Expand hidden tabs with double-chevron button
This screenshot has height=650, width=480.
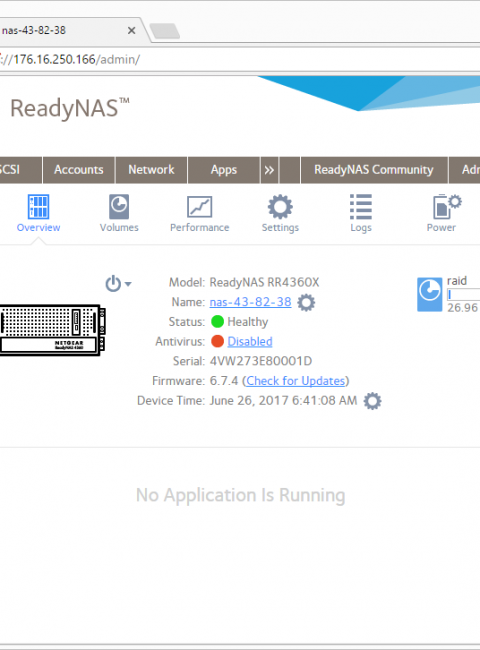click(x=269, y=170)
